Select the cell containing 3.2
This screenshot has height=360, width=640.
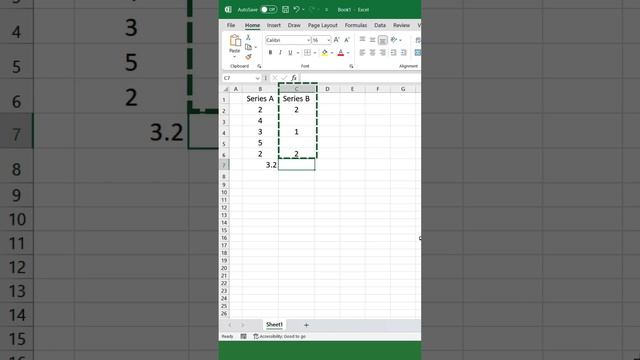260,165
